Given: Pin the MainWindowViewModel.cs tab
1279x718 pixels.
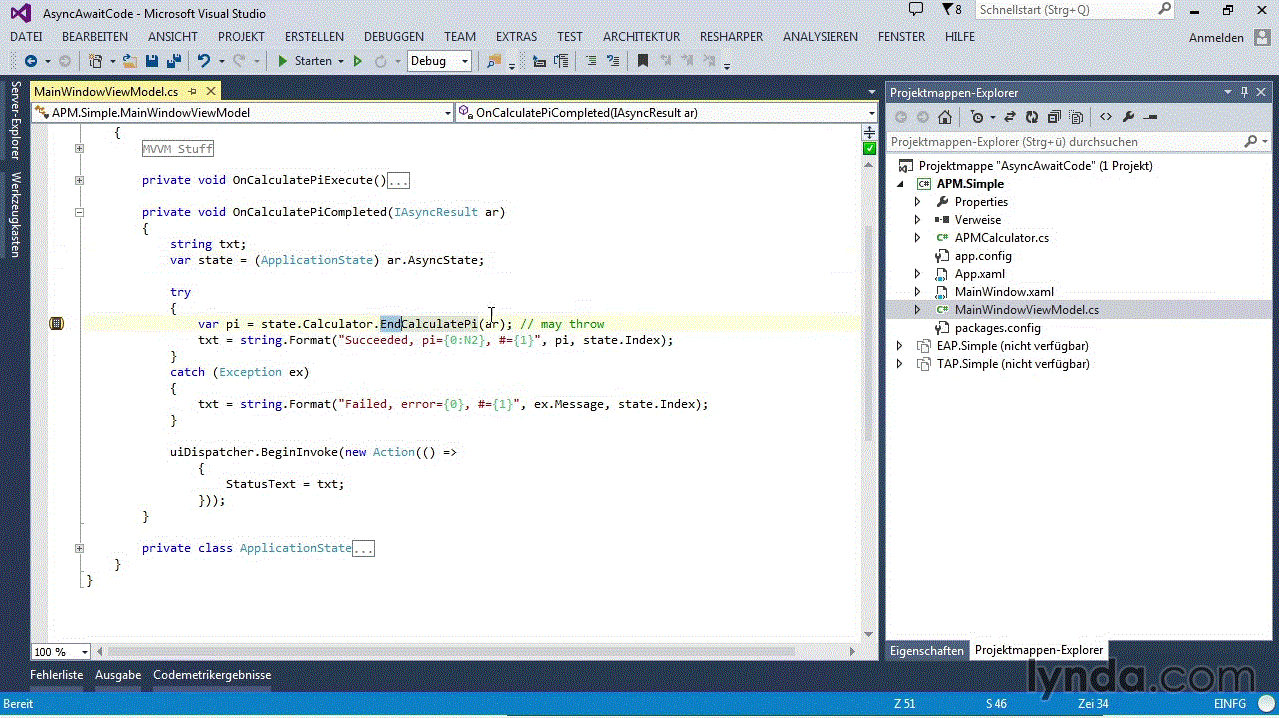Looking at the screenshot, I should click(x=192, y=91).
